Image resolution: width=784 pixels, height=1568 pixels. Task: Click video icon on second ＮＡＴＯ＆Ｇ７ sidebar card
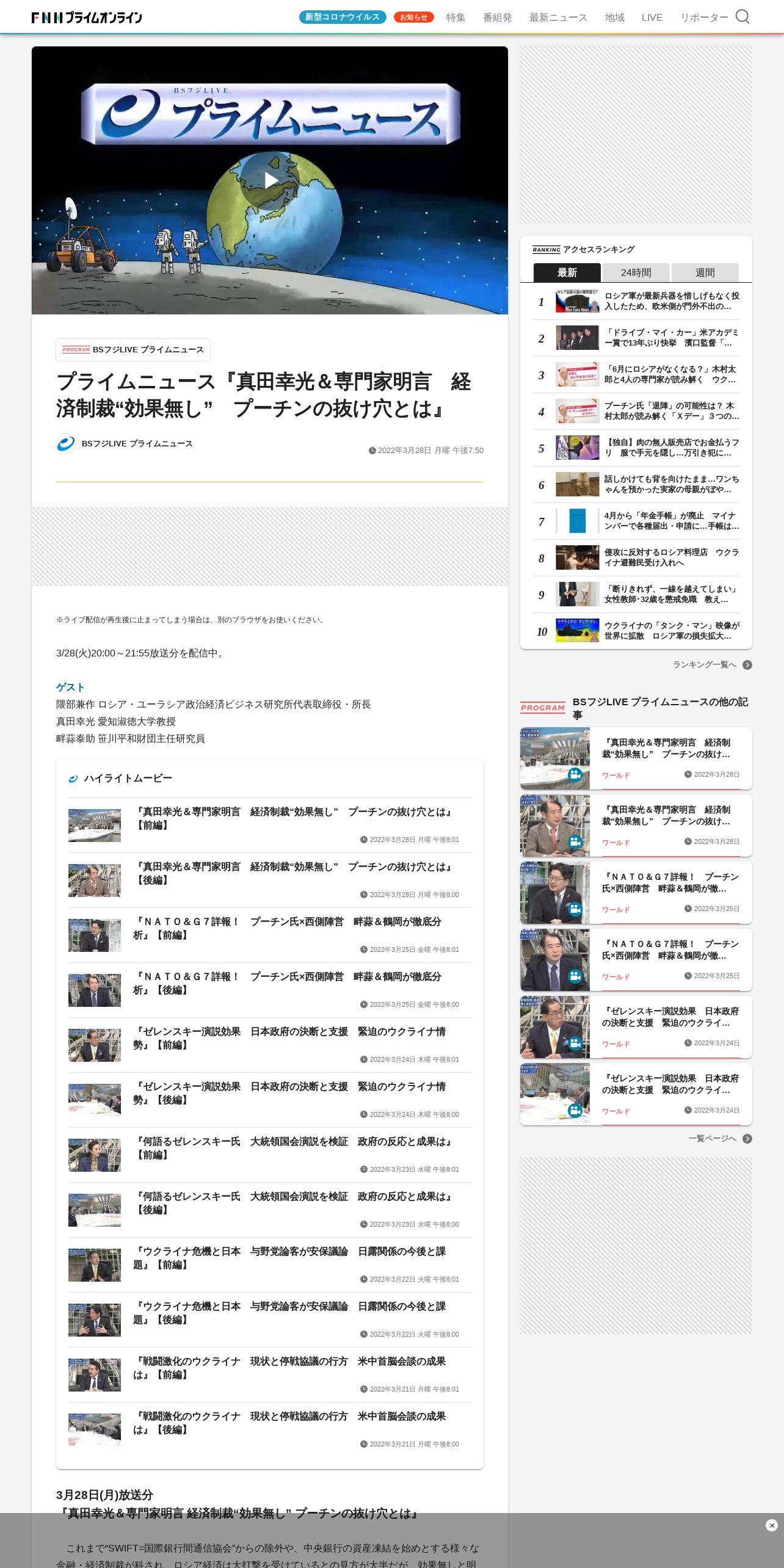click(575, 976)
